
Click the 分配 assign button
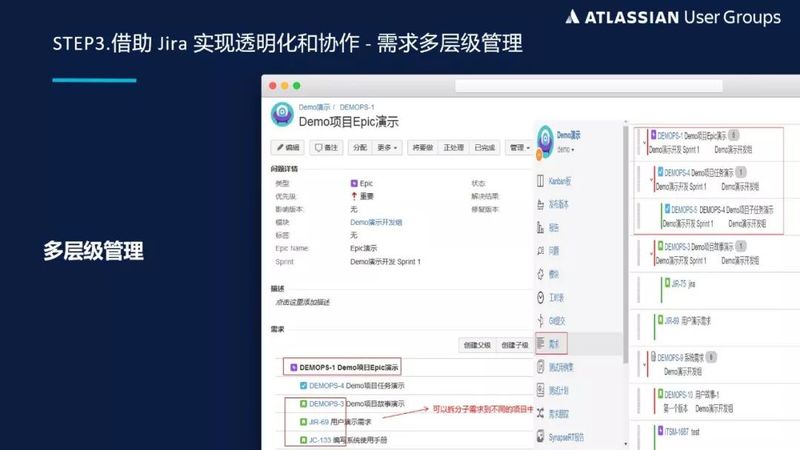[x=360, y=147]
